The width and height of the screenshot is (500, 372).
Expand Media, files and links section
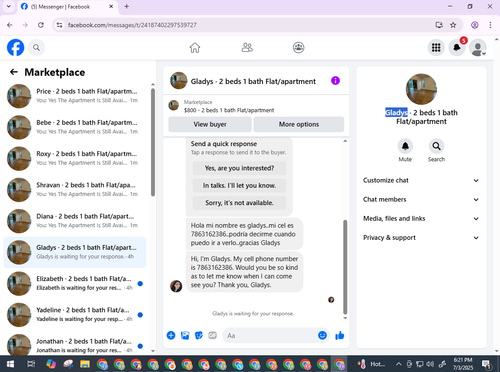pos(421,218)
